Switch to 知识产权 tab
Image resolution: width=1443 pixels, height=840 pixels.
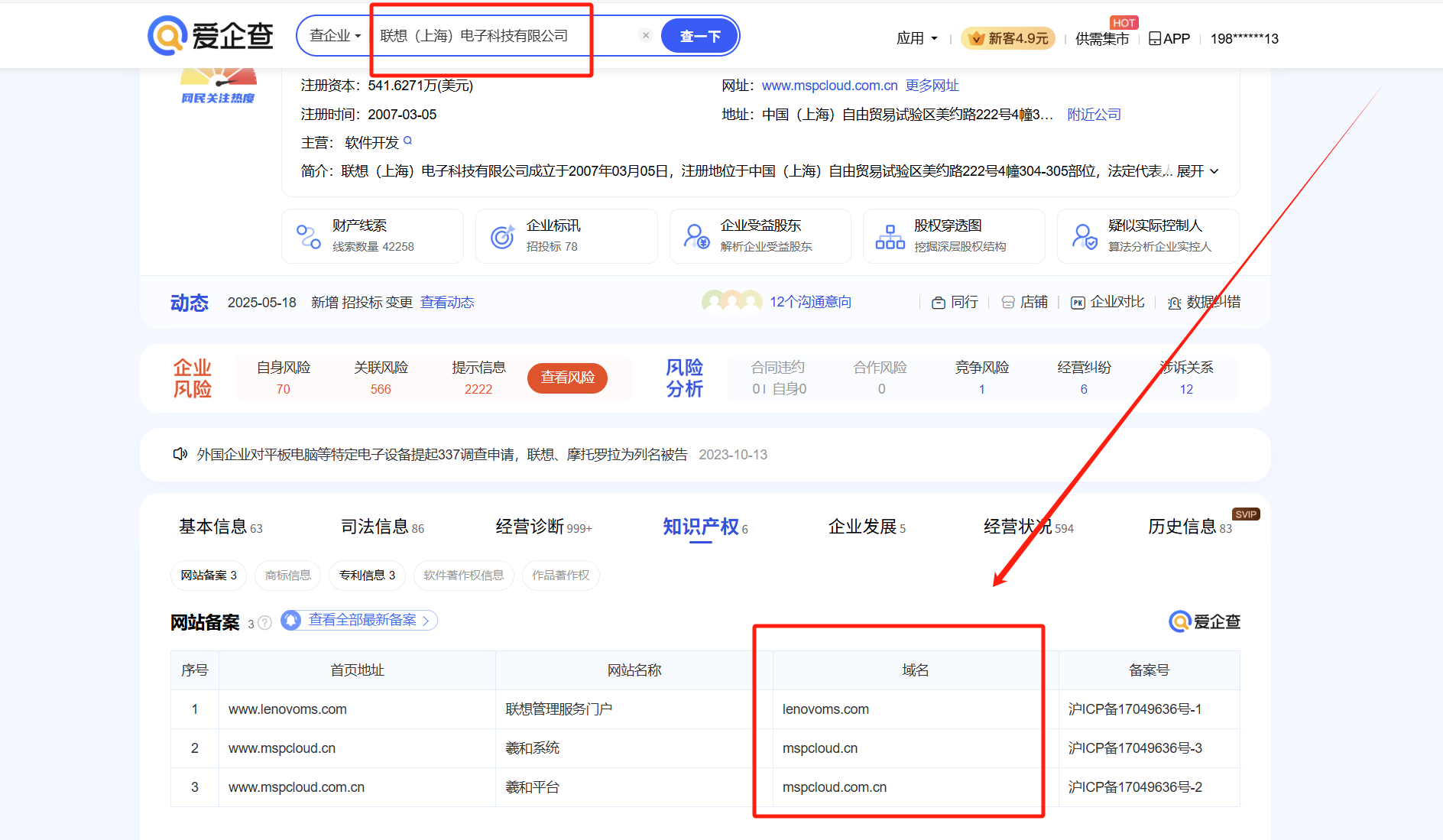(x=705, y=527)
